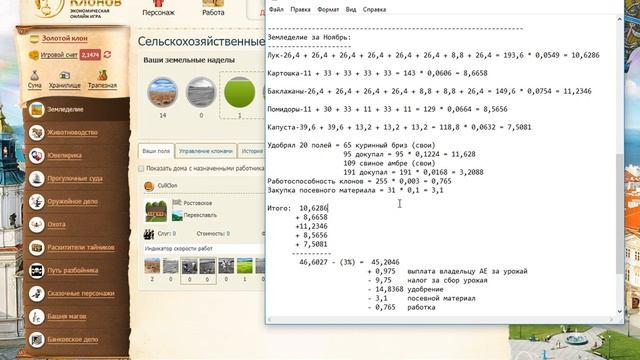Viewport: 640px width, 360px height.
Task: Open the Золотой клон link
Action: tap(64, 38)
